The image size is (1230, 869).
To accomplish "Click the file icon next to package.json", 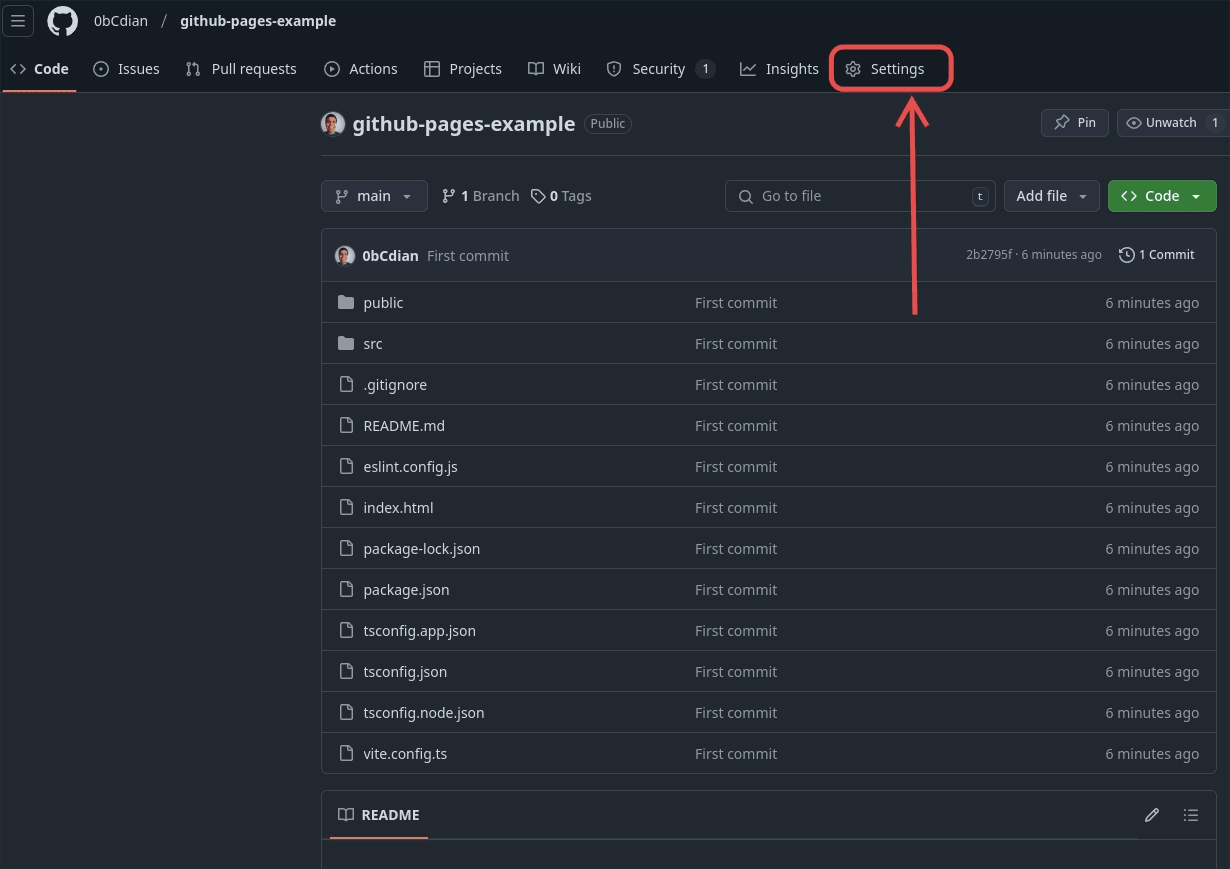I will coord(346,590).
